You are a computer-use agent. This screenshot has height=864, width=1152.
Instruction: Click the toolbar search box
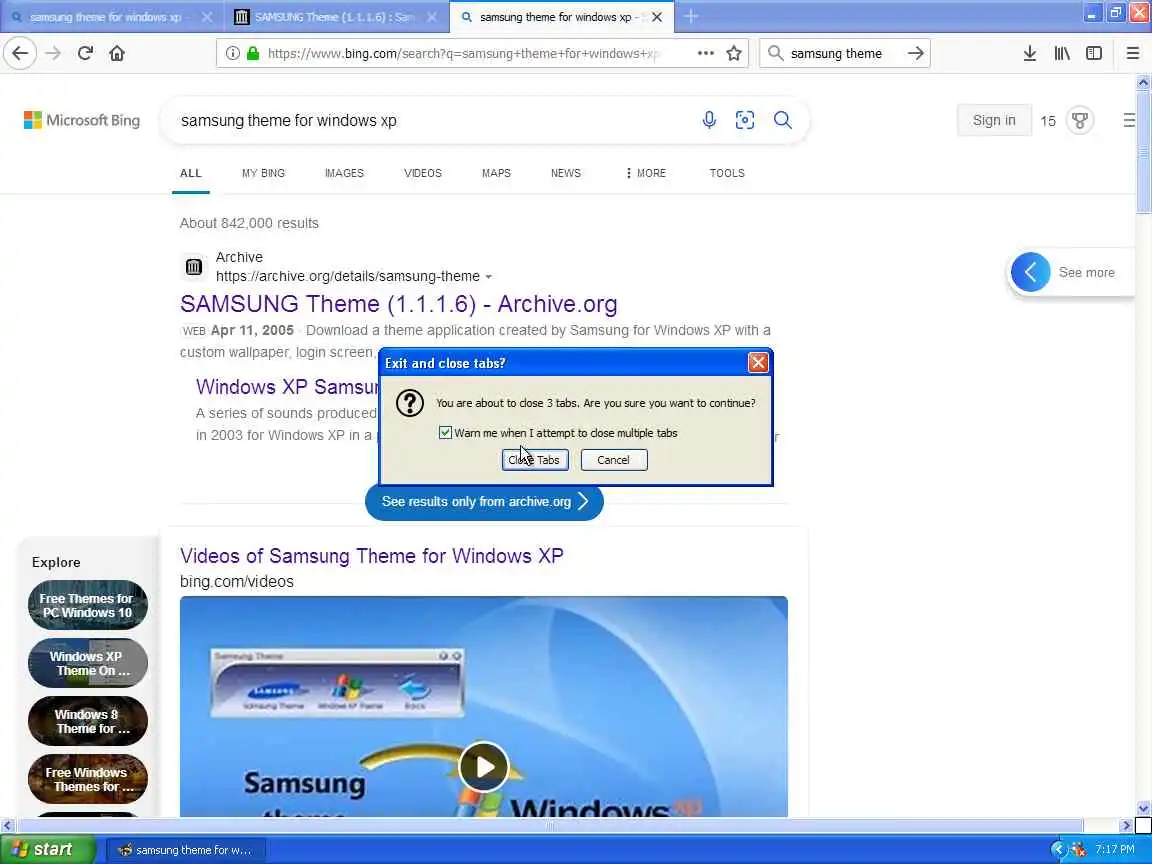click(x=843, y=53)
